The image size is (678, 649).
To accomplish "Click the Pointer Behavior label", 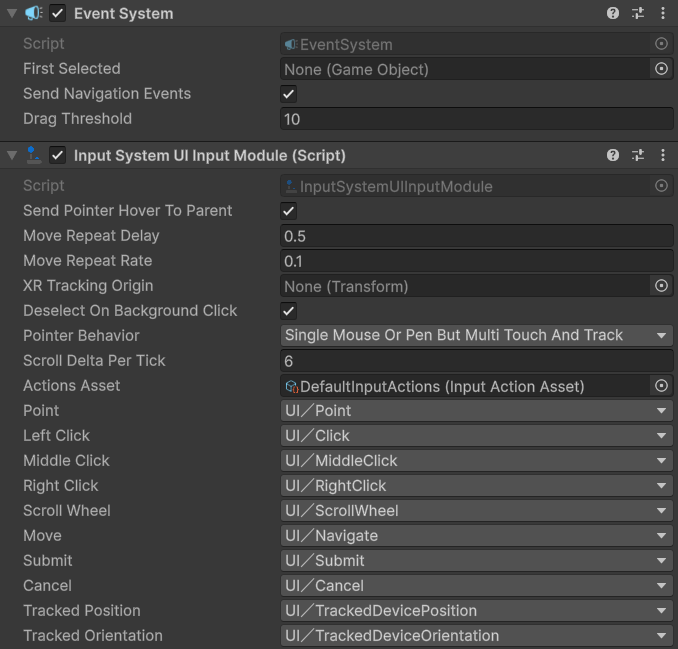I will tap(81, 336).
